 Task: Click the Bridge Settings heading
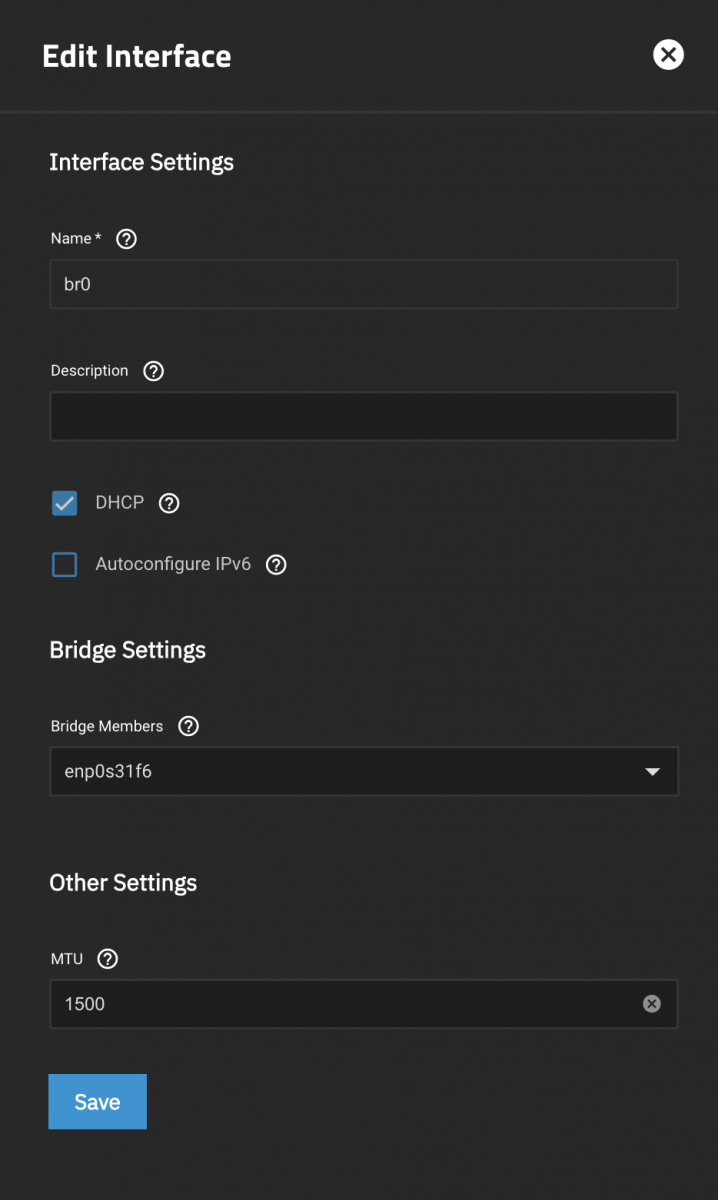tap(127, 650)
